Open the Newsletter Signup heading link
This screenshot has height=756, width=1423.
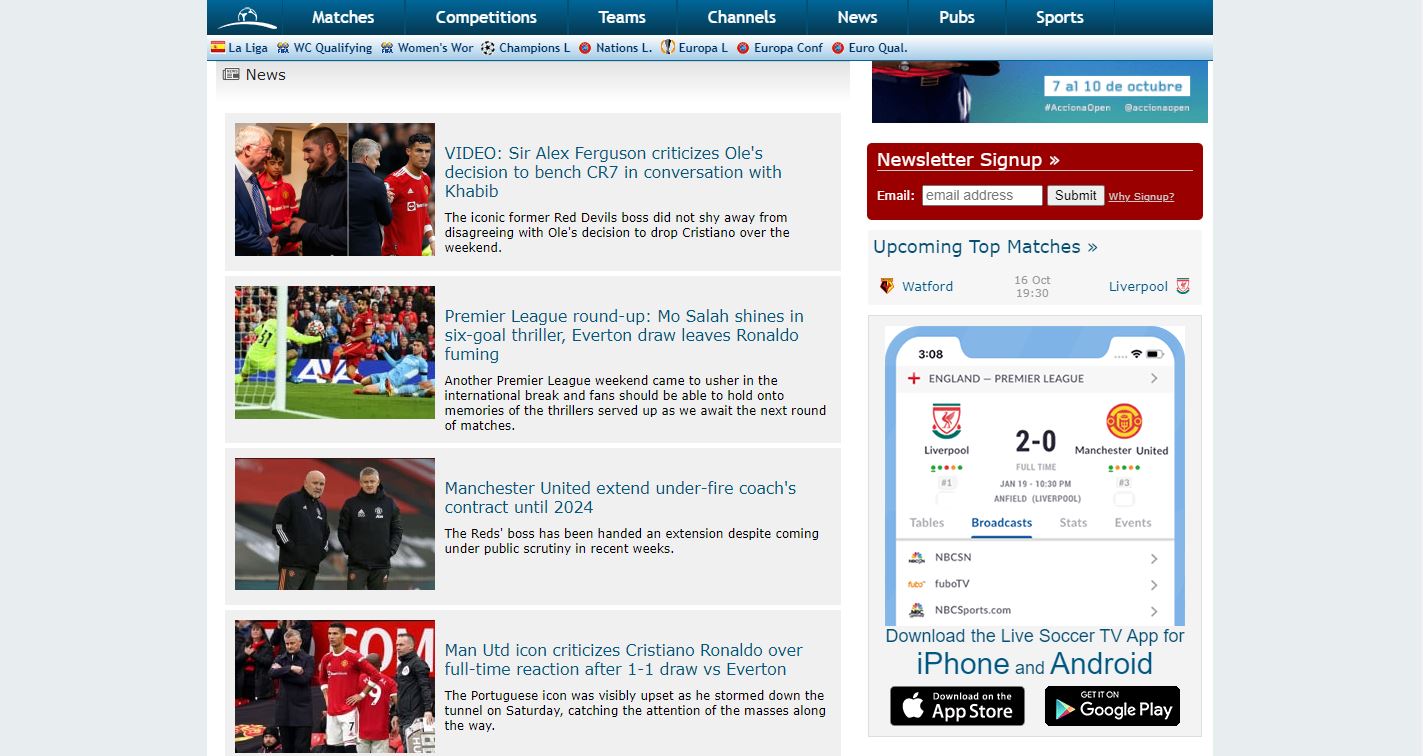968,160
